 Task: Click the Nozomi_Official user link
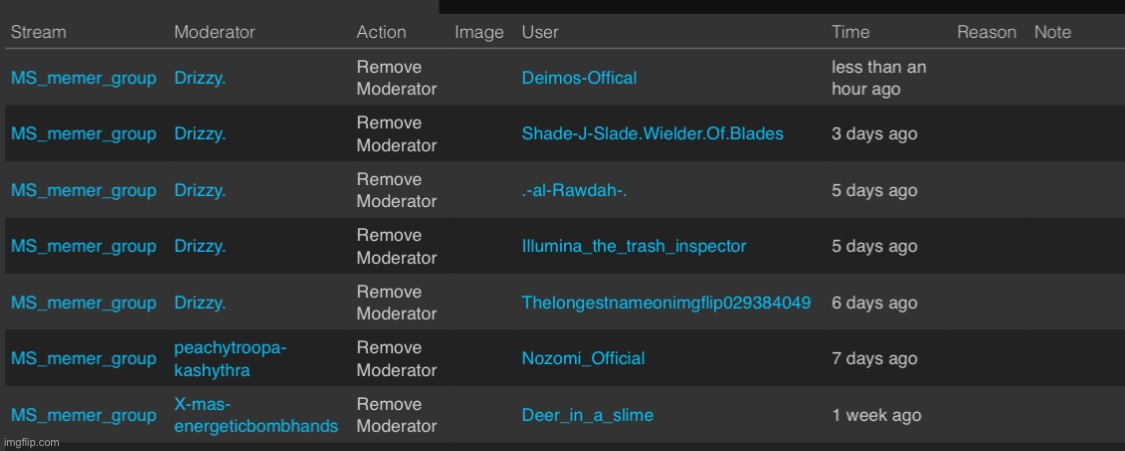(x=583, y=358)
